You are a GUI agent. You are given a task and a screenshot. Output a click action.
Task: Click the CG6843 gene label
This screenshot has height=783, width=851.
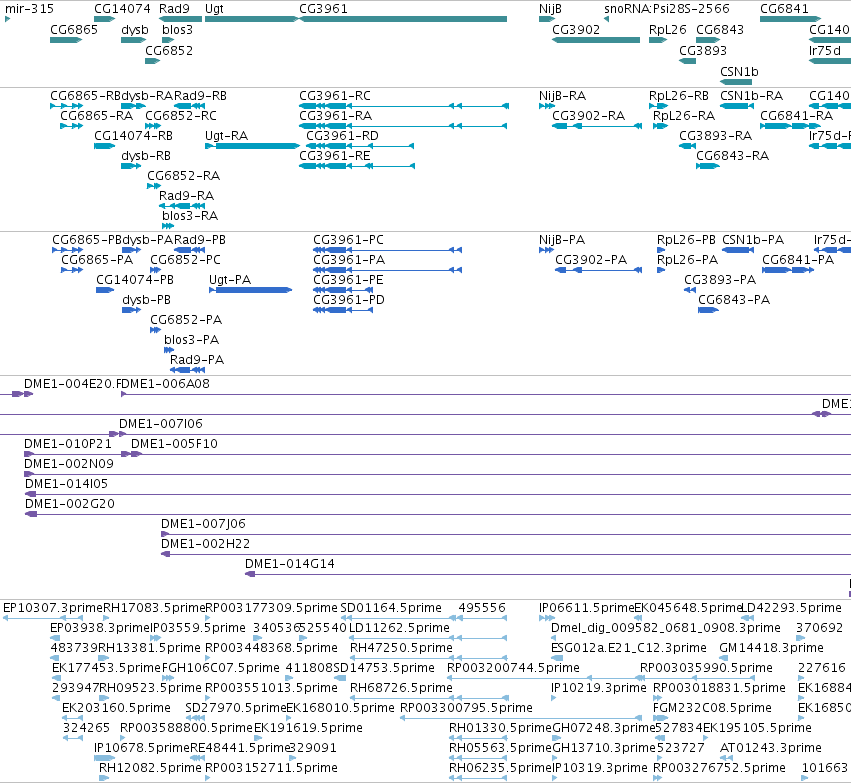720,29
